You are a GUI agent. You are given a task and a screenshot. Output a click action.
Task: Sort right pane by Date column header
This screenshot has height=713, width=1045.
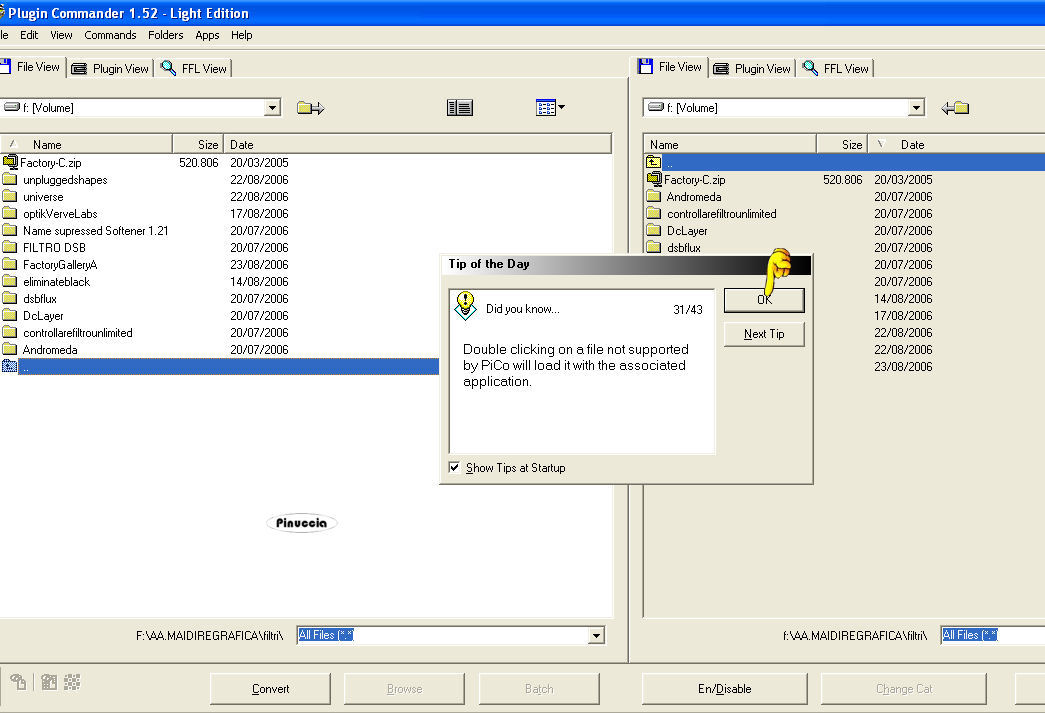pos(956,144)
